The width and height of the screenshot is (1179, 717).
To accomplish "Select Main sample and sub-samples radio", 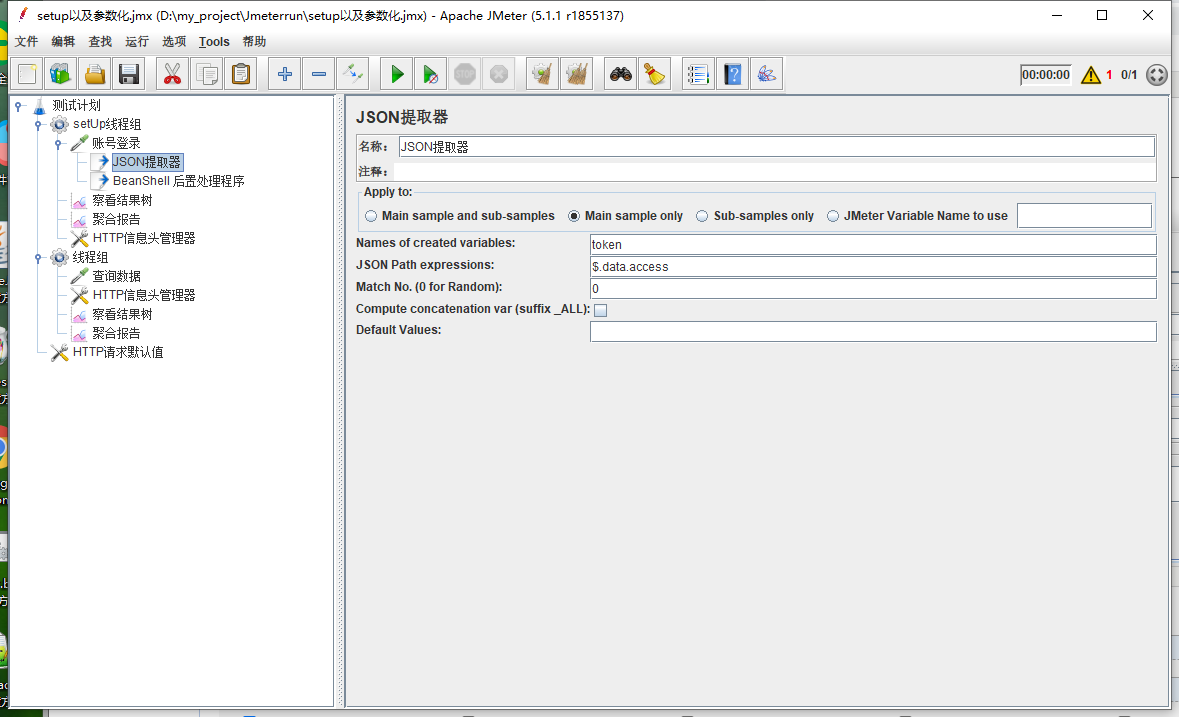I will pos(371,216).
